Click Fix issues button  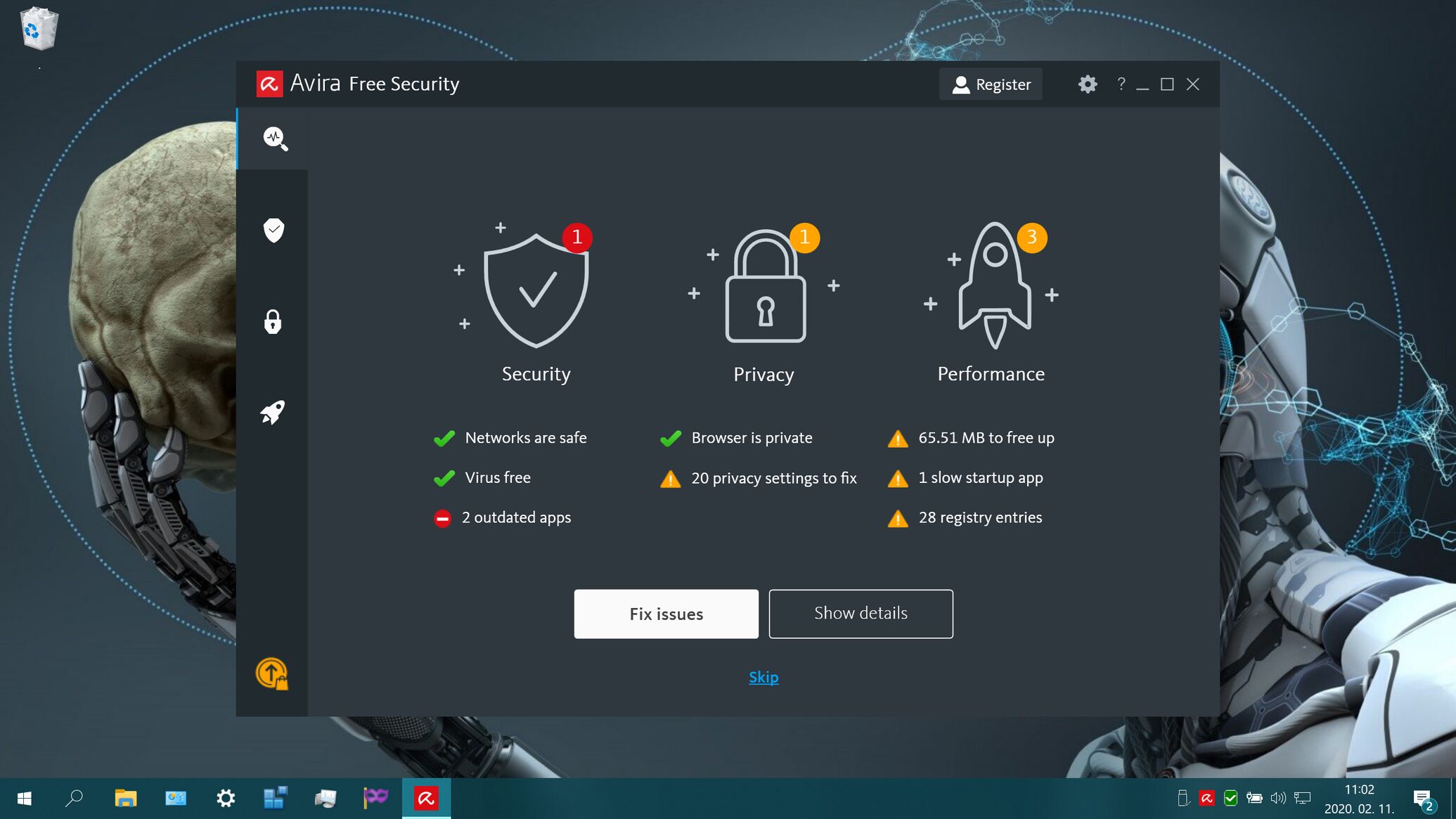pyautogui.click(x=666, y=614)
